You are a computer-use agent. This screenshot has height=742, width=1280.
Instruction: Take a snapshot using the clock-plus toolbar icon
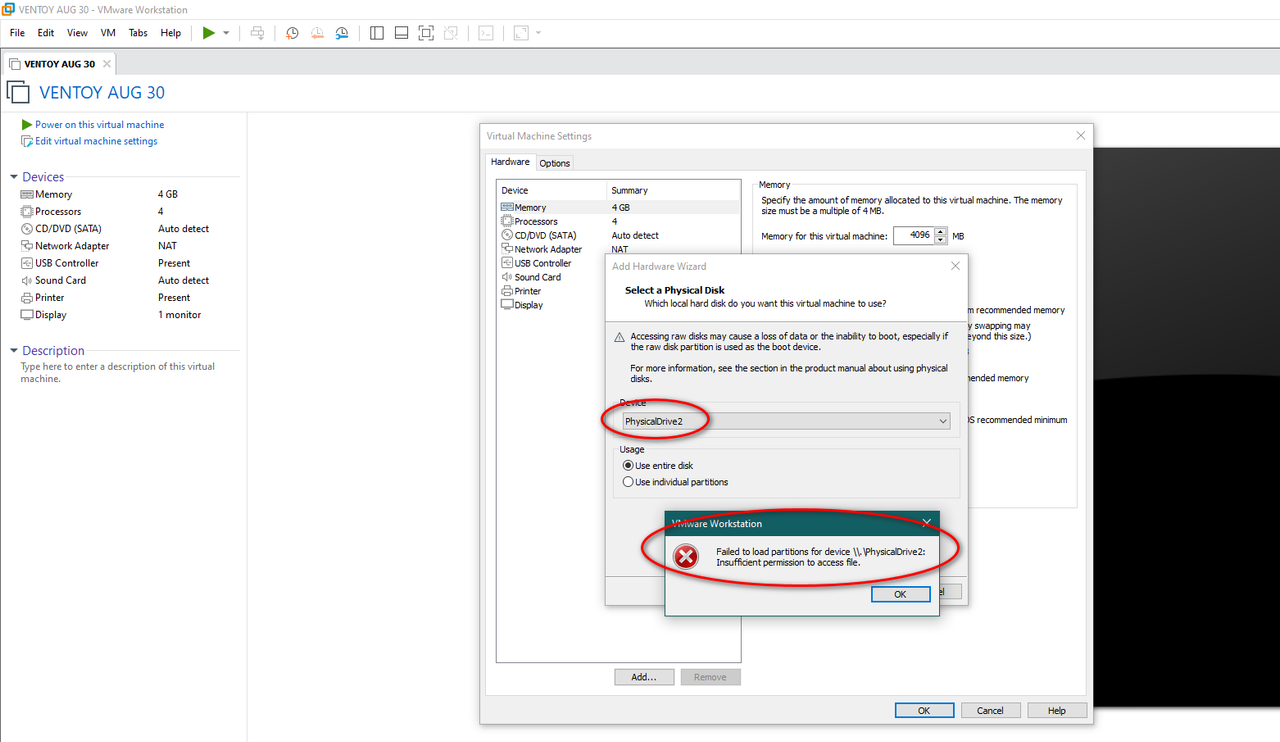click(x=292, y=33)
